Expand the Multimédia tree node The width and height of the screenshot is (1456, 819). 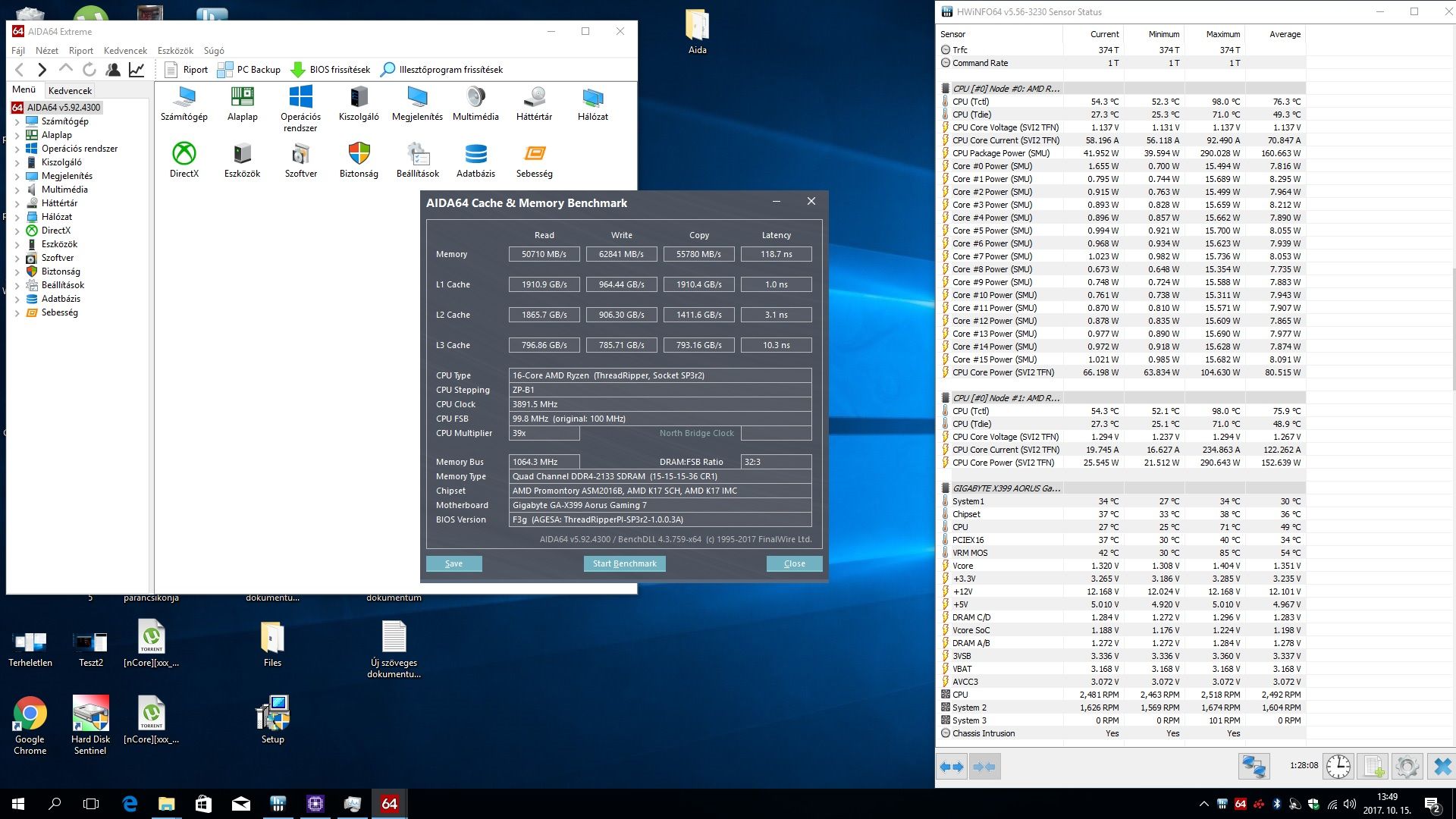pyautogui.click(x=17, y=190)
